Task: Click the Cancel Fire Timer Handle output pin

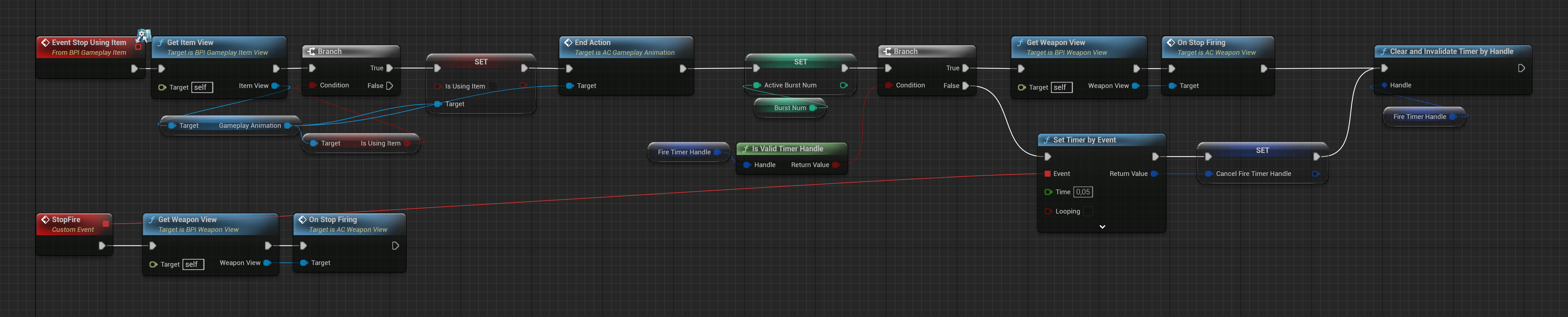Action: point(1315,174)
